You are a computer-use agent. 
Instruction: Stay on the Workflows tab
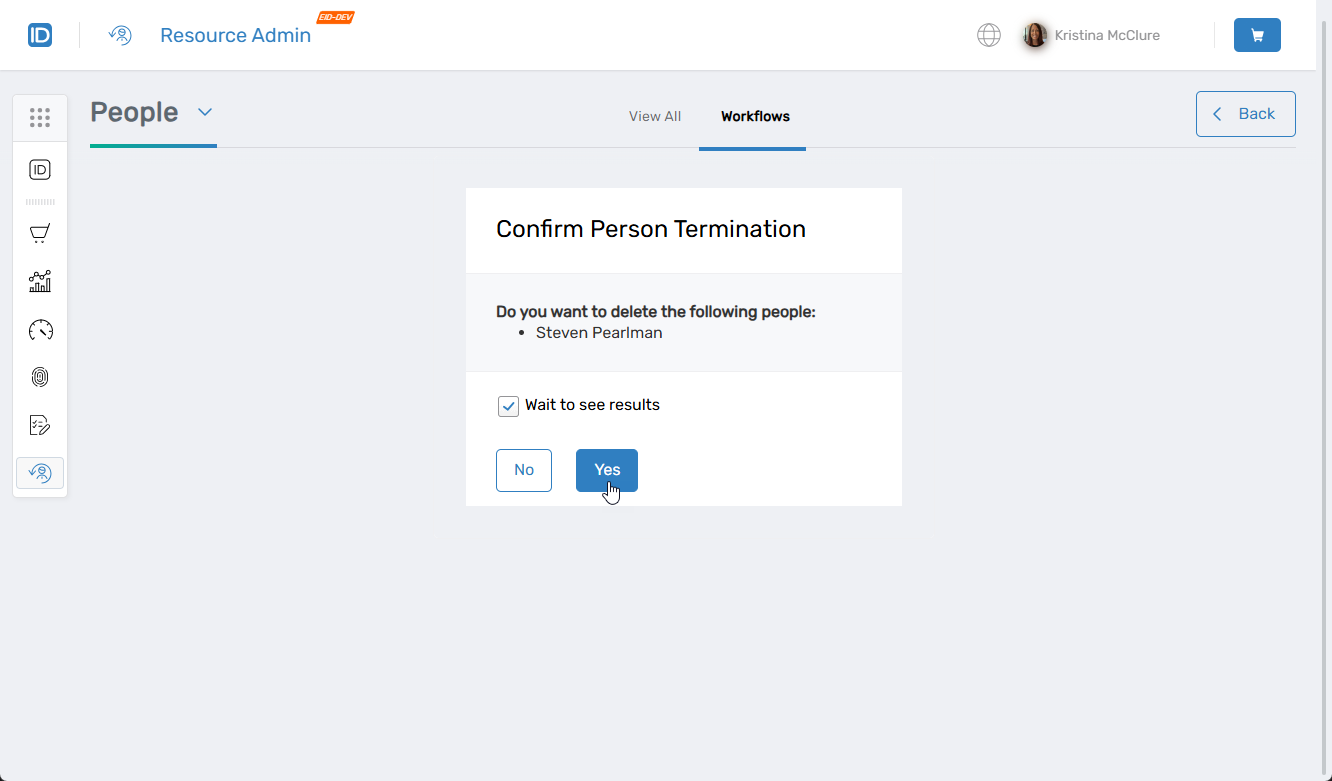click(x=754, y=116)
